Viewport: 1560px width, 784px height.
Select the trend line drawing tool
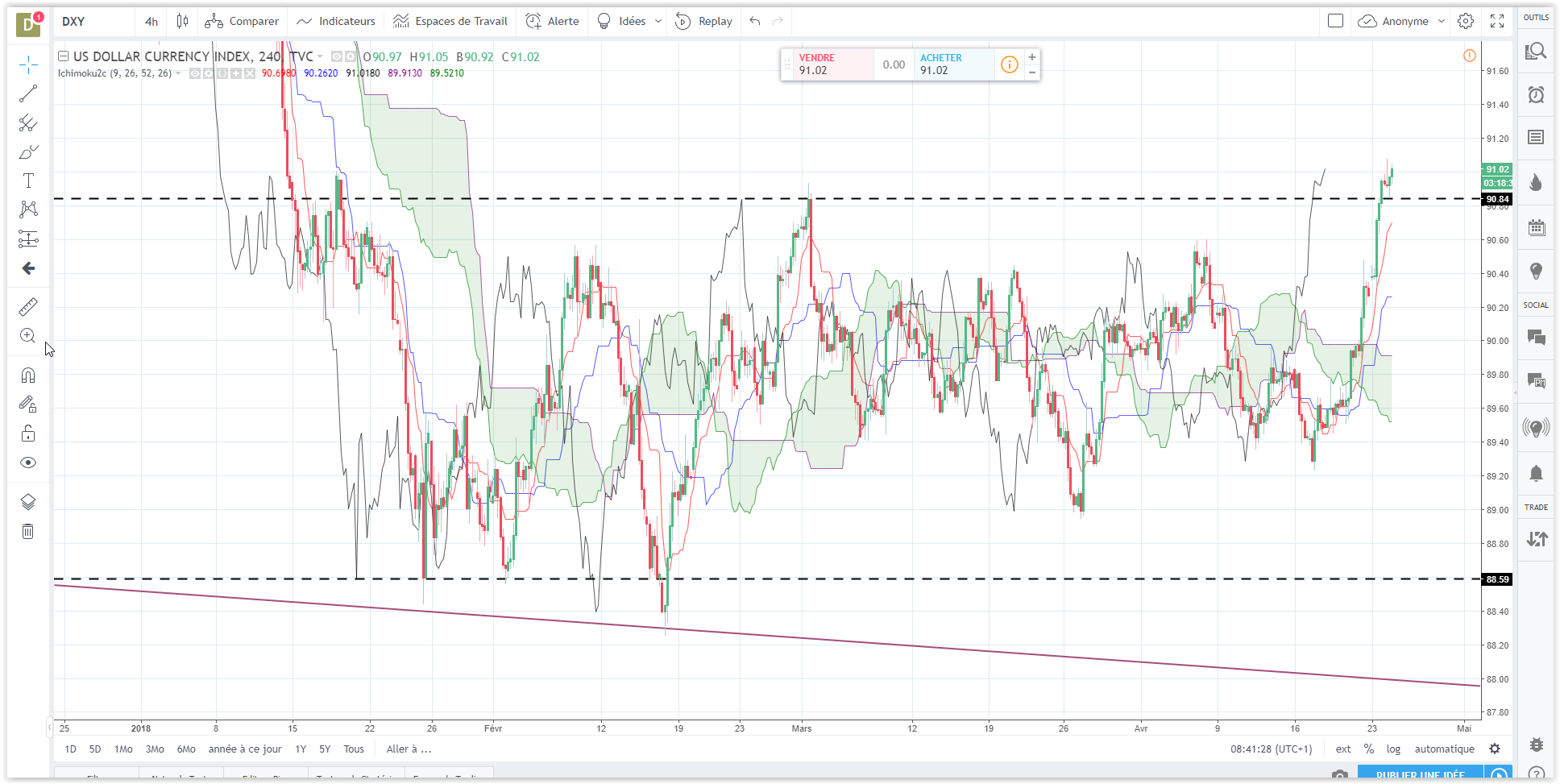(x=28, y=94)
